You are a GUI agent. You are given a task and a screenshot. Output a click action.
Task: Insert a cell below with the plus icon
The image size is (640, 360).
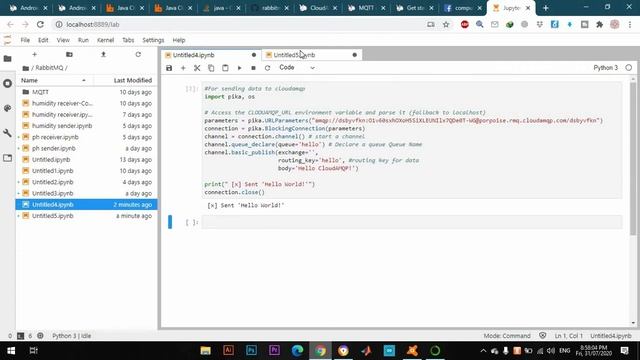183,68
